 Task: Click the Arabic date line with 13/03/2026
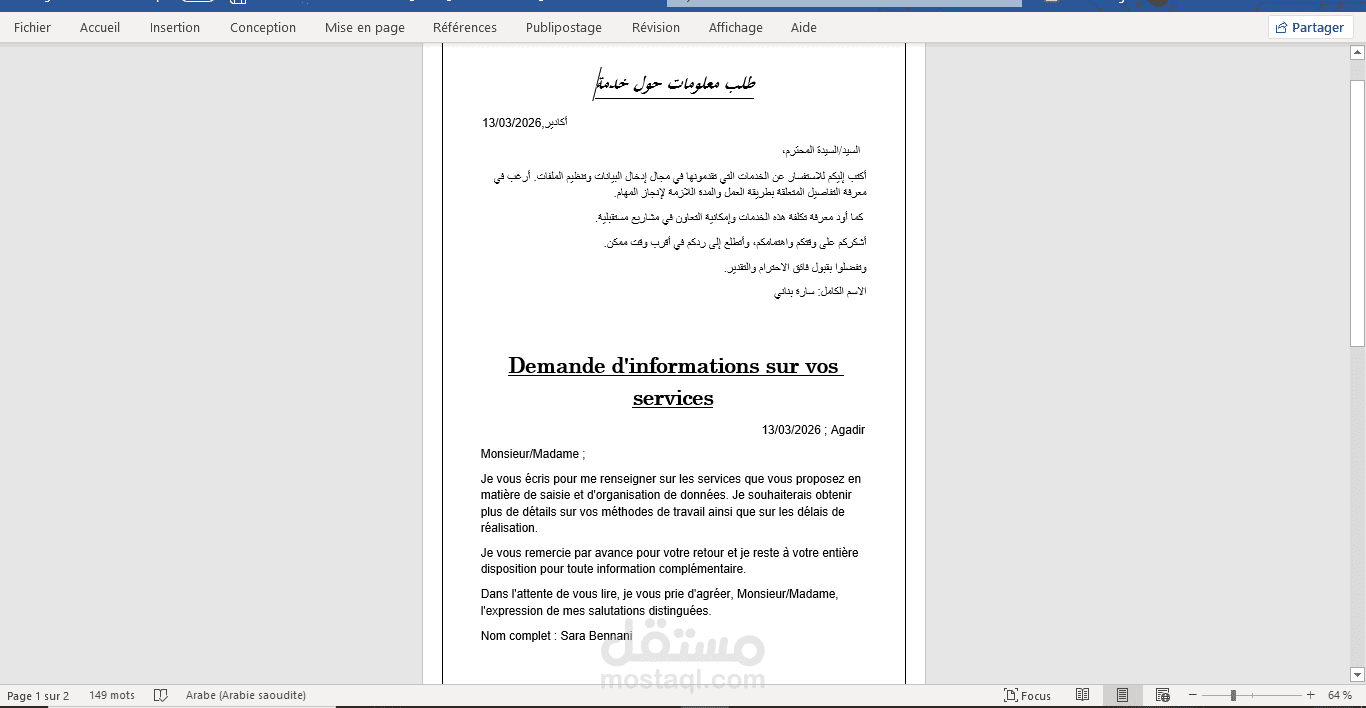tap(525, 123)
